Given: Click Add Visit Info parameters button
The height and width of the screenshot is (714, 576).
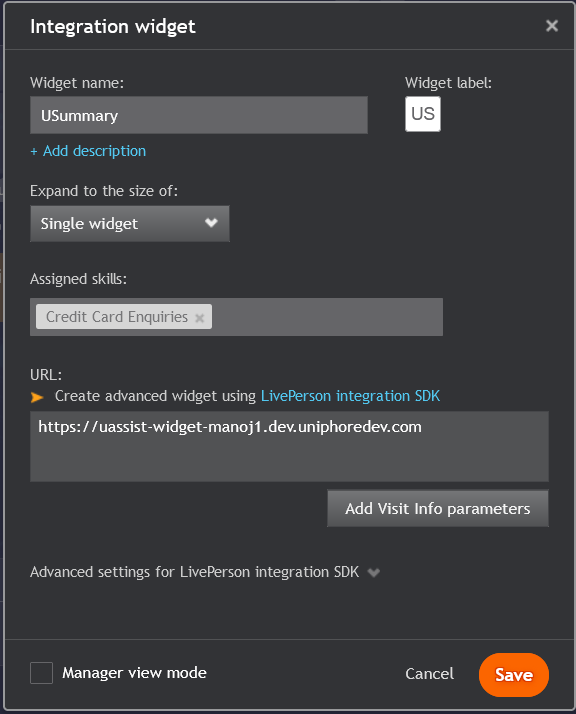Looking at the screenshot, I should coord(438,508).
